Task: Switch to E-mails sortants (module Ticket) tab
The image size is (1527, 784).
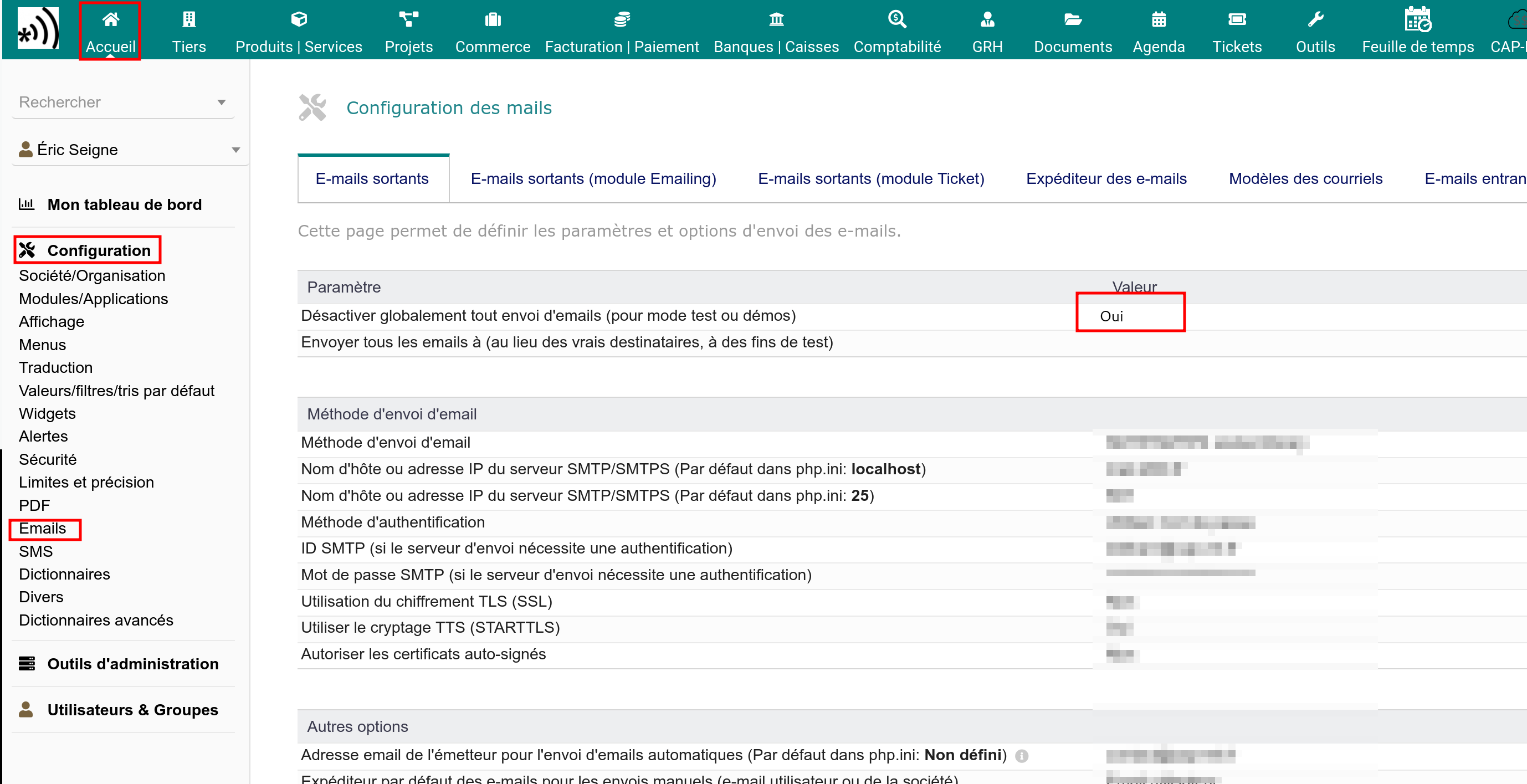Action: pyautogui.click(x=871, y=178)
